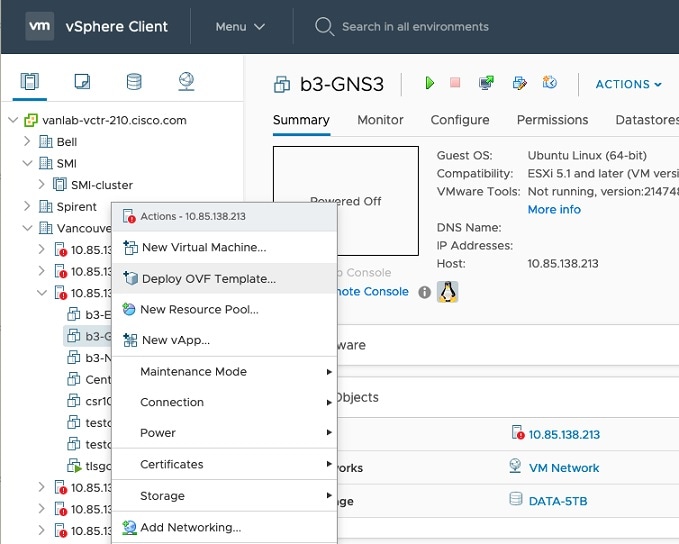Switch to the Permissions tab
The height and width of the screenshot is (544, 679).
[x=553, y=120]
